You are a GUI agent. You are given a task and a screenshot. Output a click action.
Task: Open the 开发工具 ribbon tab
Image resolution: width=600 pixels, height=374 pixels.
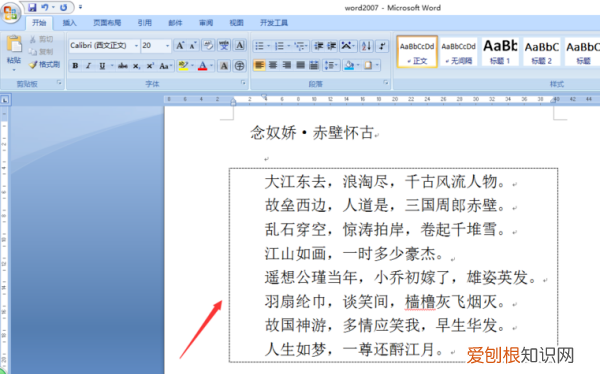[274, 23]
